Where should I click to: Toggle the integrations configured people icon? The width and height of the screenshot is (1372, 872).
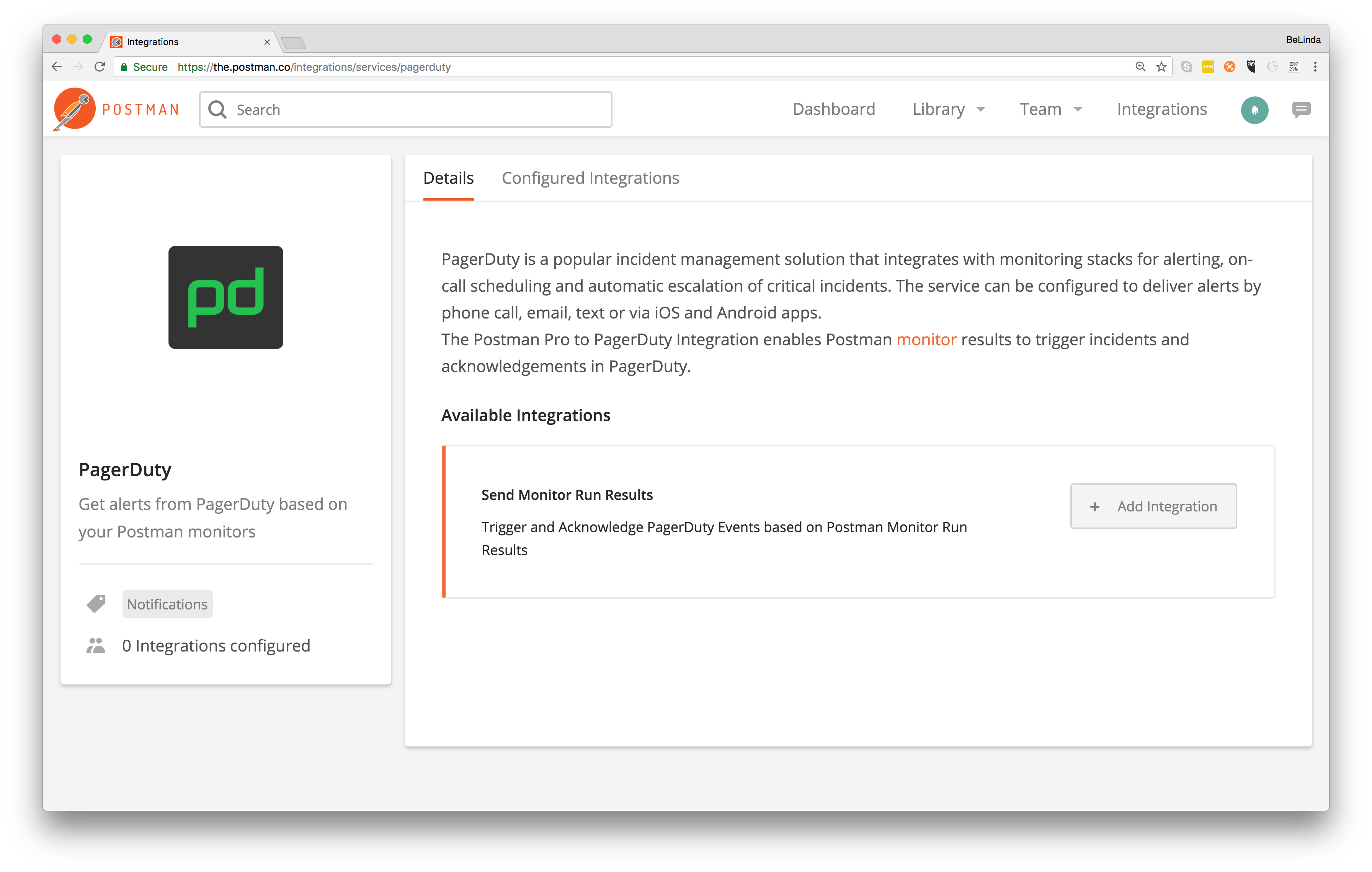click(x=96, y=645)
